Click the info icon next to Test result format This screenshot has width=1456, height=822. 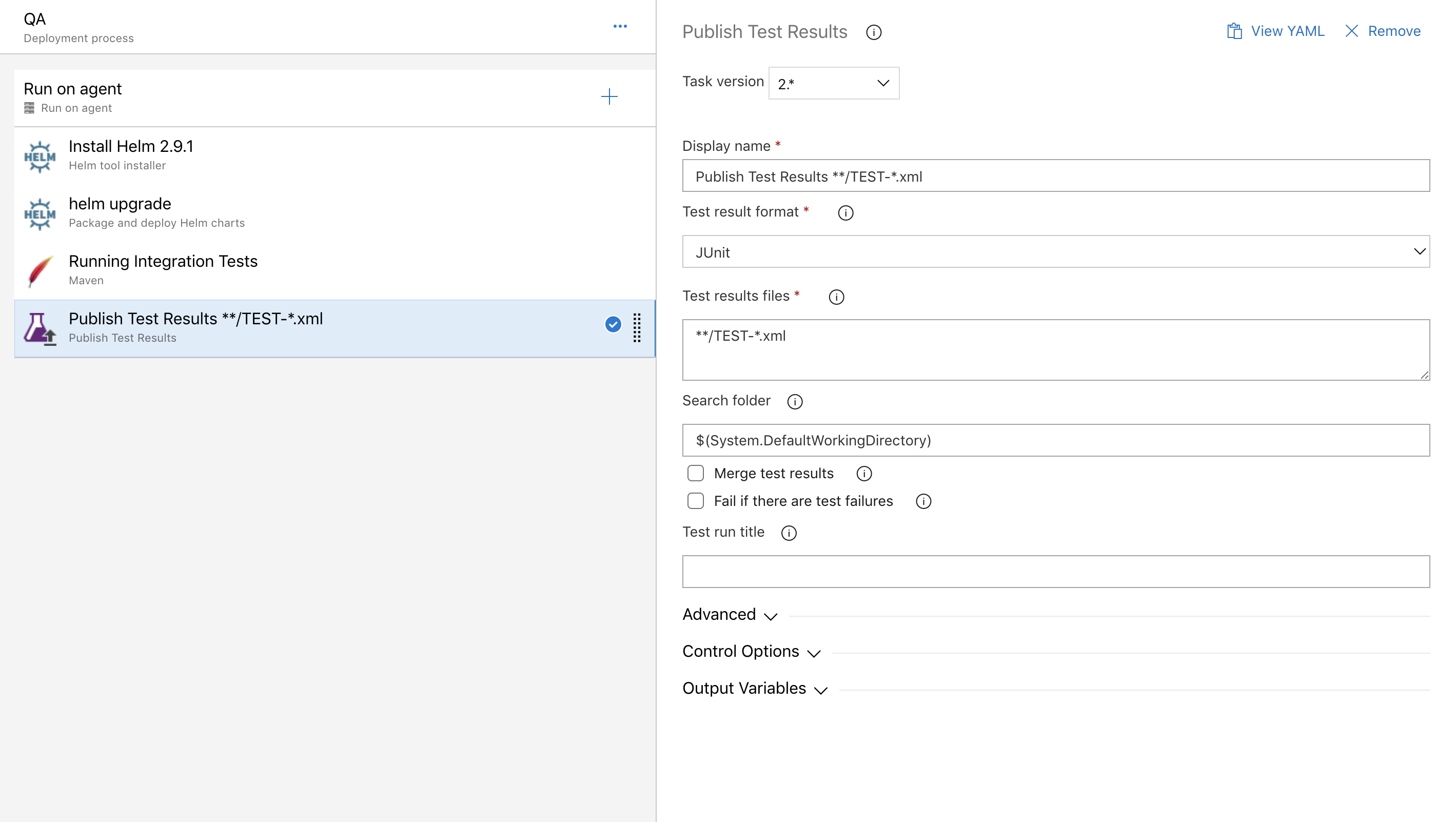[845, 213]
